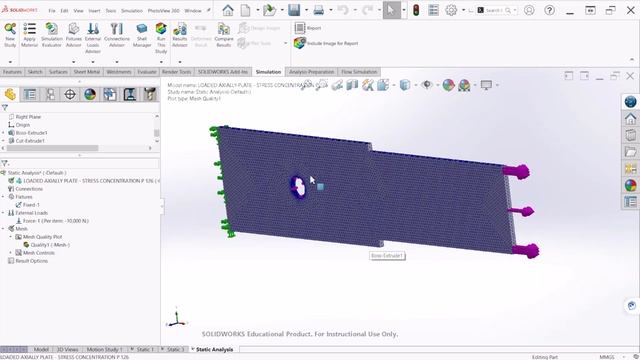Select Quality1 mesh plot
Image resolution: width=640 pixels, height=360 pixels.
[47, 245]
